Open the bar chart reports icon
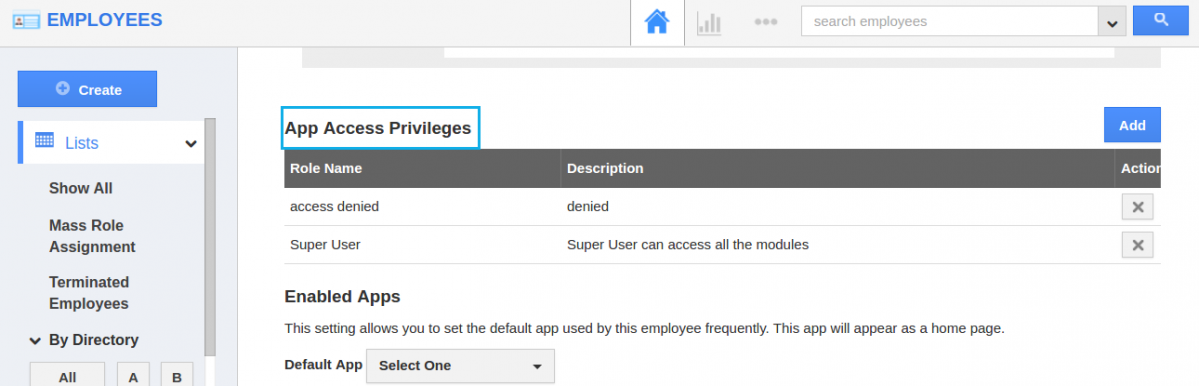The width and height of the screenshot is (1199, 386). click(x=709, y=23)
